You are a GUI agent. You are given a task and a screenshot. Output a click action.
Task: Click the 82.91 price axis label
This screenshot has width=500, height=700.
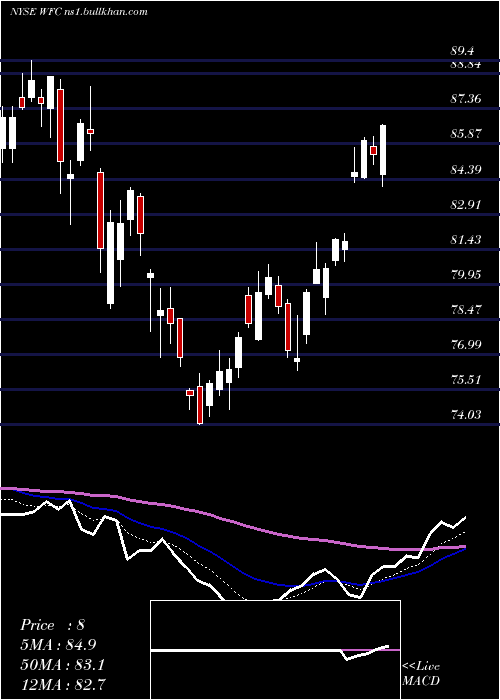(x=466, y=205)
